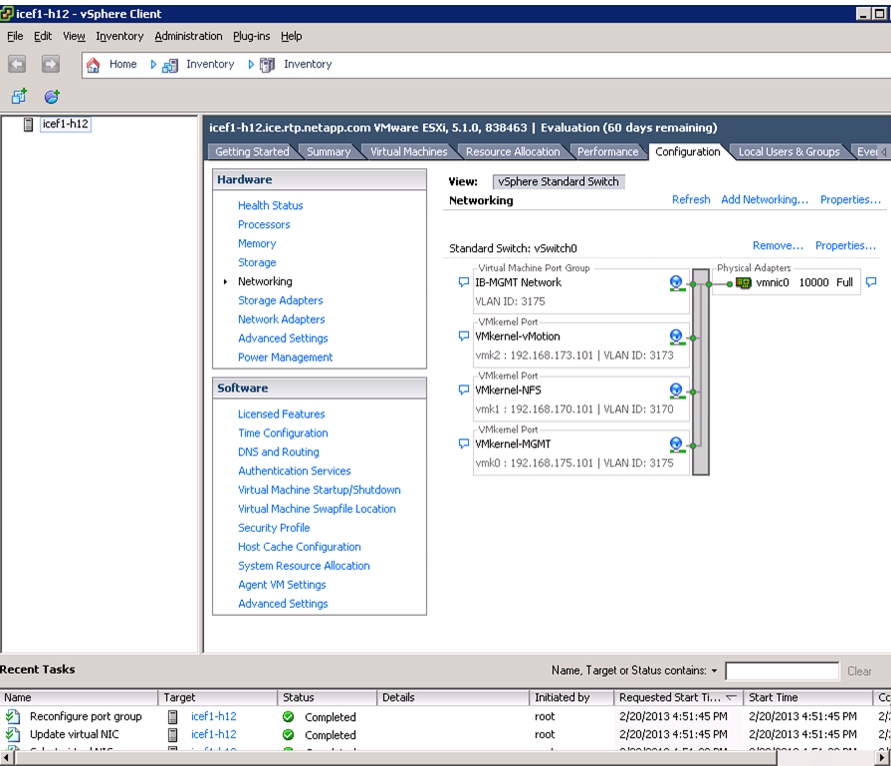
Task: Click the VMkernel-MGMT port globe icon
Action: click(x=676, y=444)
